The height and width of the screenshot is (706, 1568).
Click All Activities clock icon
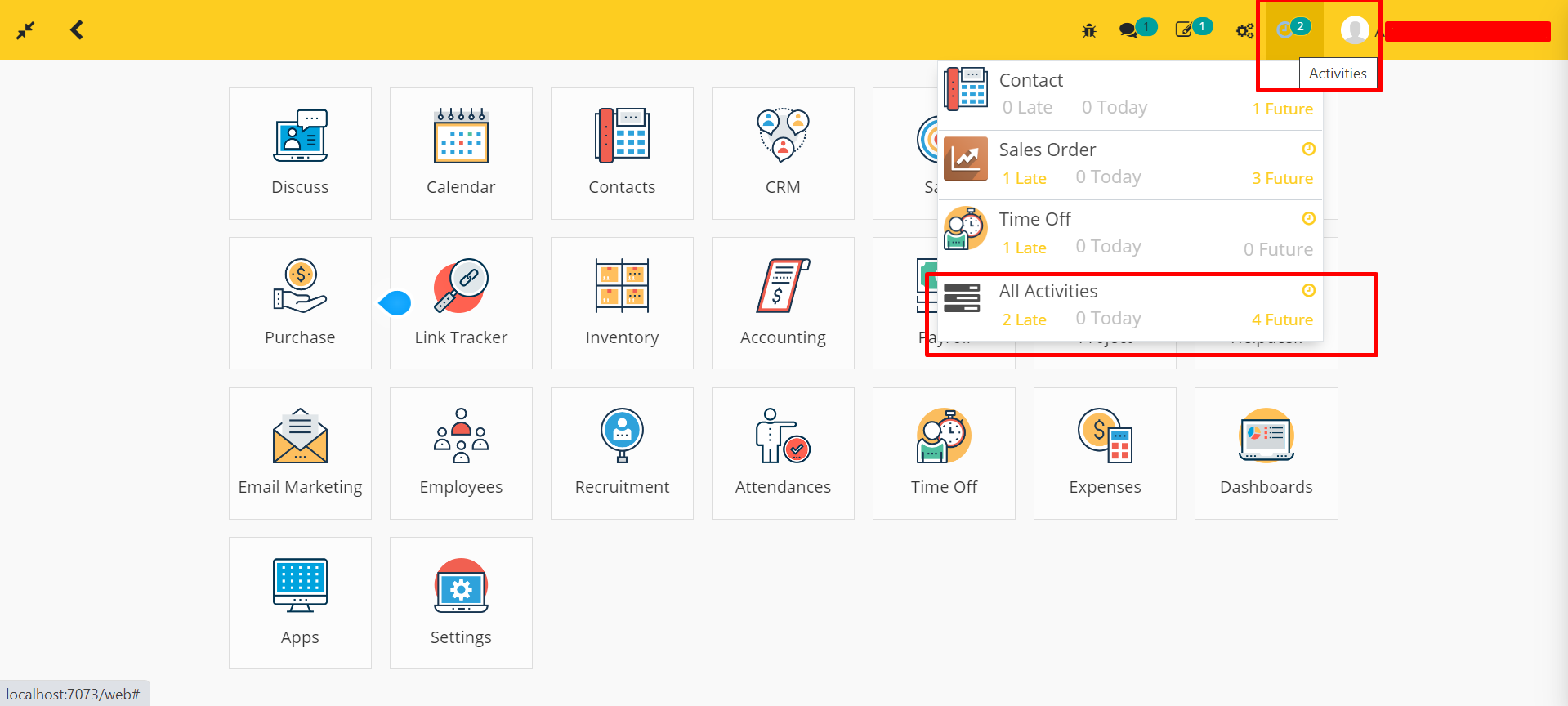point(1308,290)
